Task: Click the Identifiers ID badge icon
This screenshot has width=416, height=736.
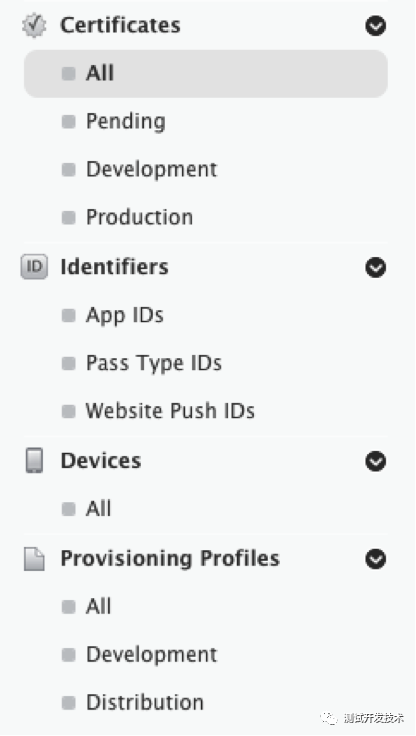Action: tap(34, 267)
